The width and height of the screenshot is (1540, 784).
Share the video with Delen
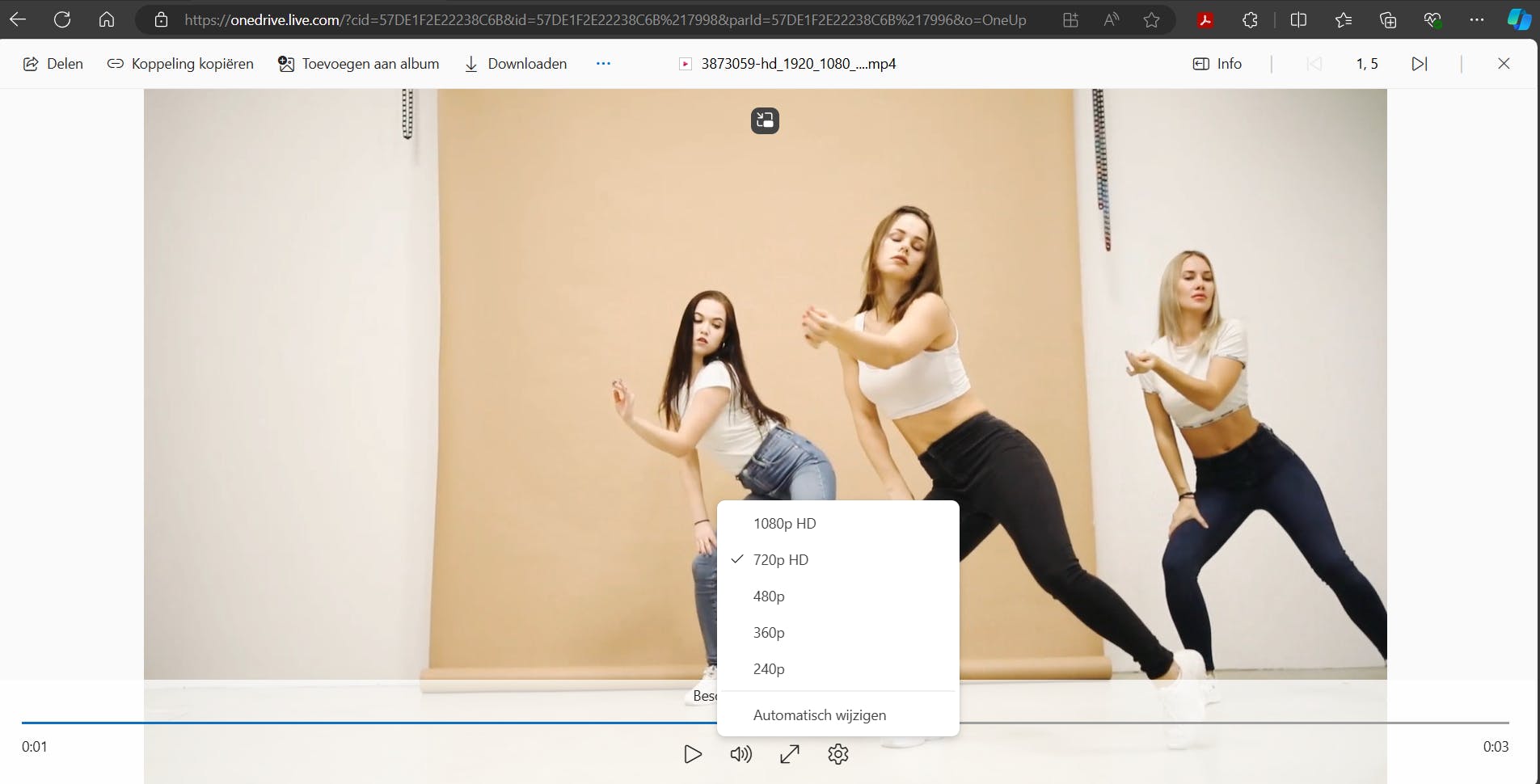pos(53,64)
